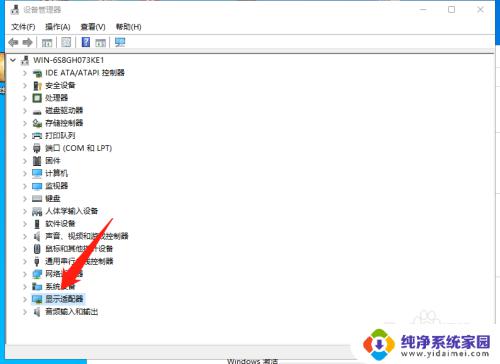Click the 软件设备 icon
This screenshot has width=500, height=364.
(37, 224)
